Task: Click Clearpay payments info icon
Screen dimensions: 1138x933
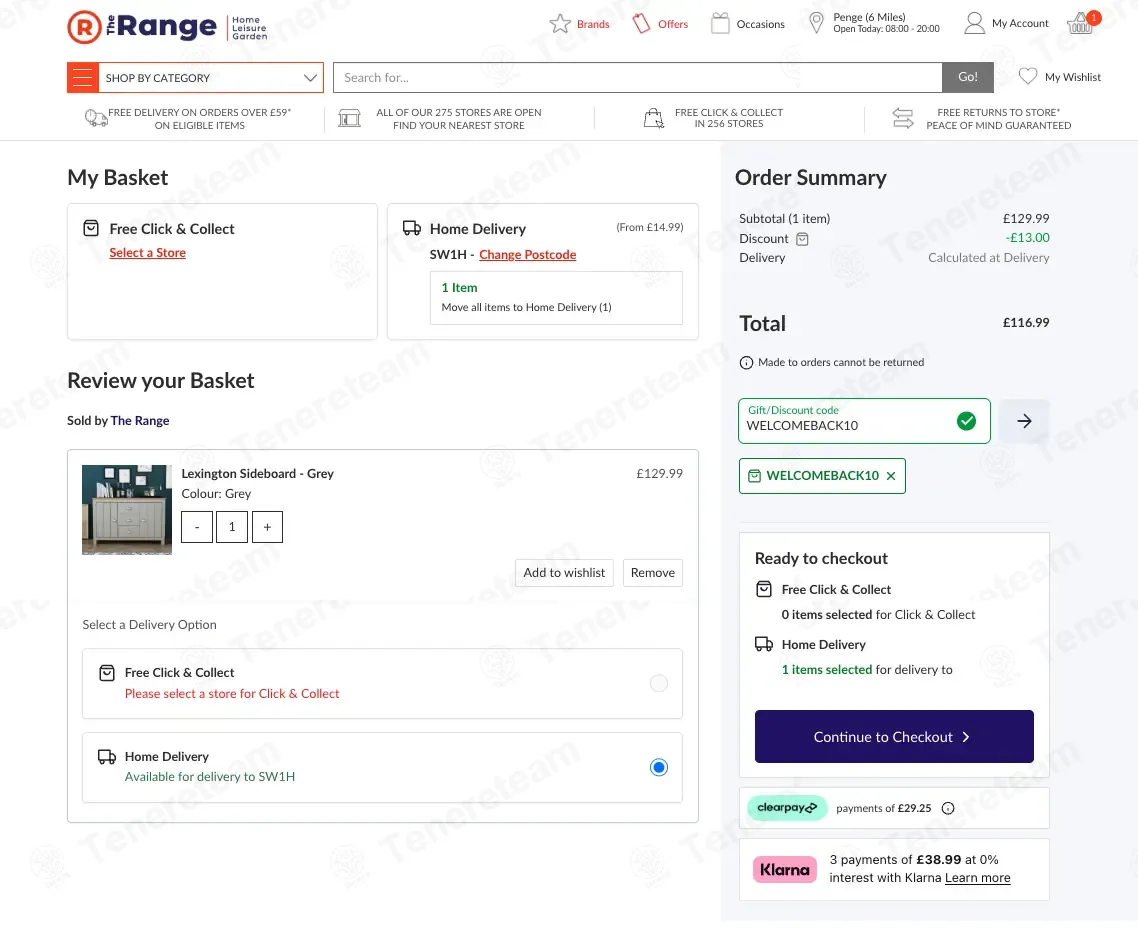Action: [948, 808]
